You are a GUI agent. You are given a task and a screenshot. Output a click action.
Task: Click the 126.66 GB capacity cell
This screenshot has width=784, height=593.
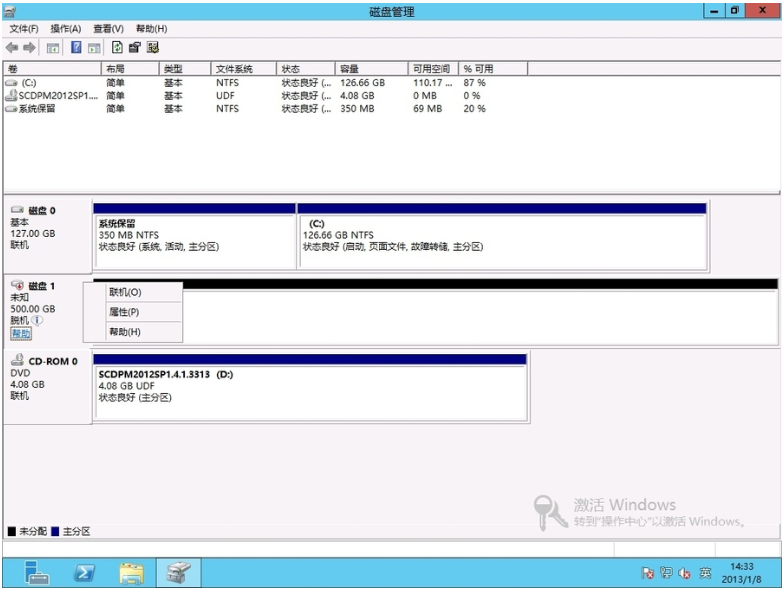[362, 82]
